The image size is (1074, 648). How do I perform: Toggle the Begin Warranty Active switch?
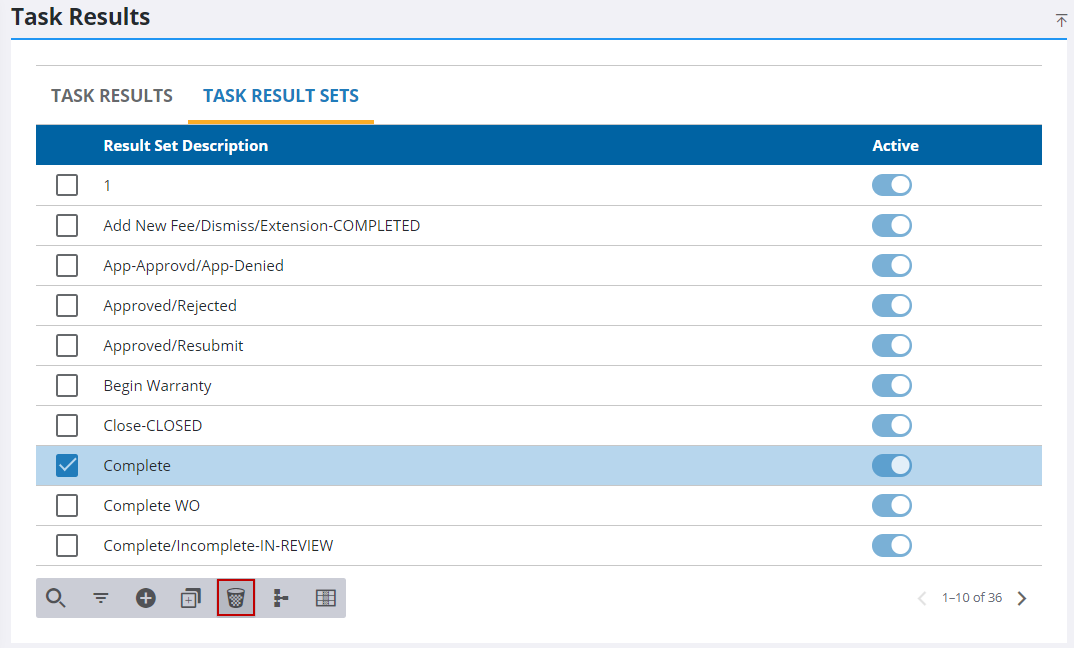[892, 386]
